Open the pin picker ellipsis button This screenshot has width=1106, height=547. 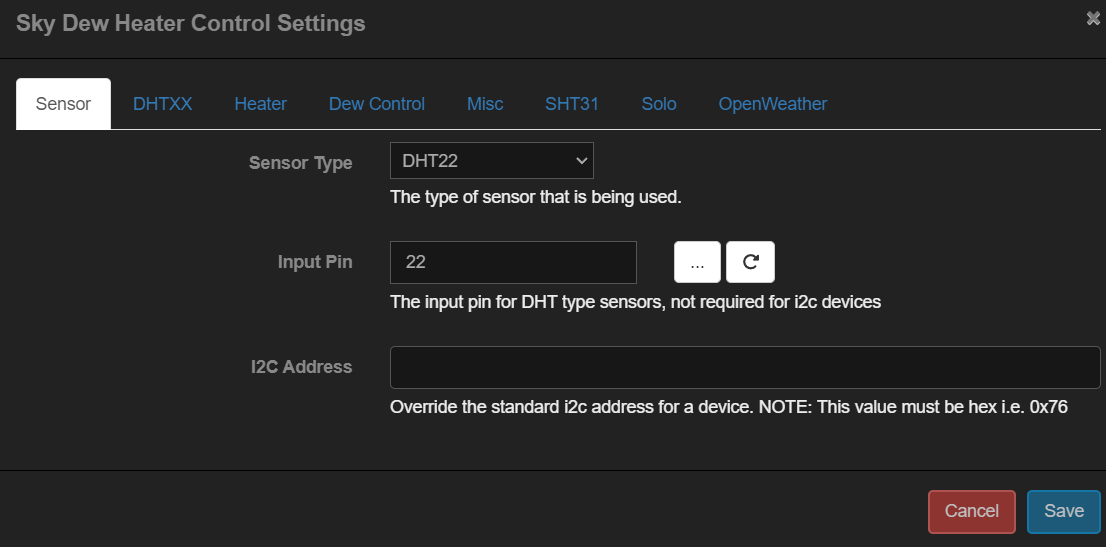click(x=697, y=262)
